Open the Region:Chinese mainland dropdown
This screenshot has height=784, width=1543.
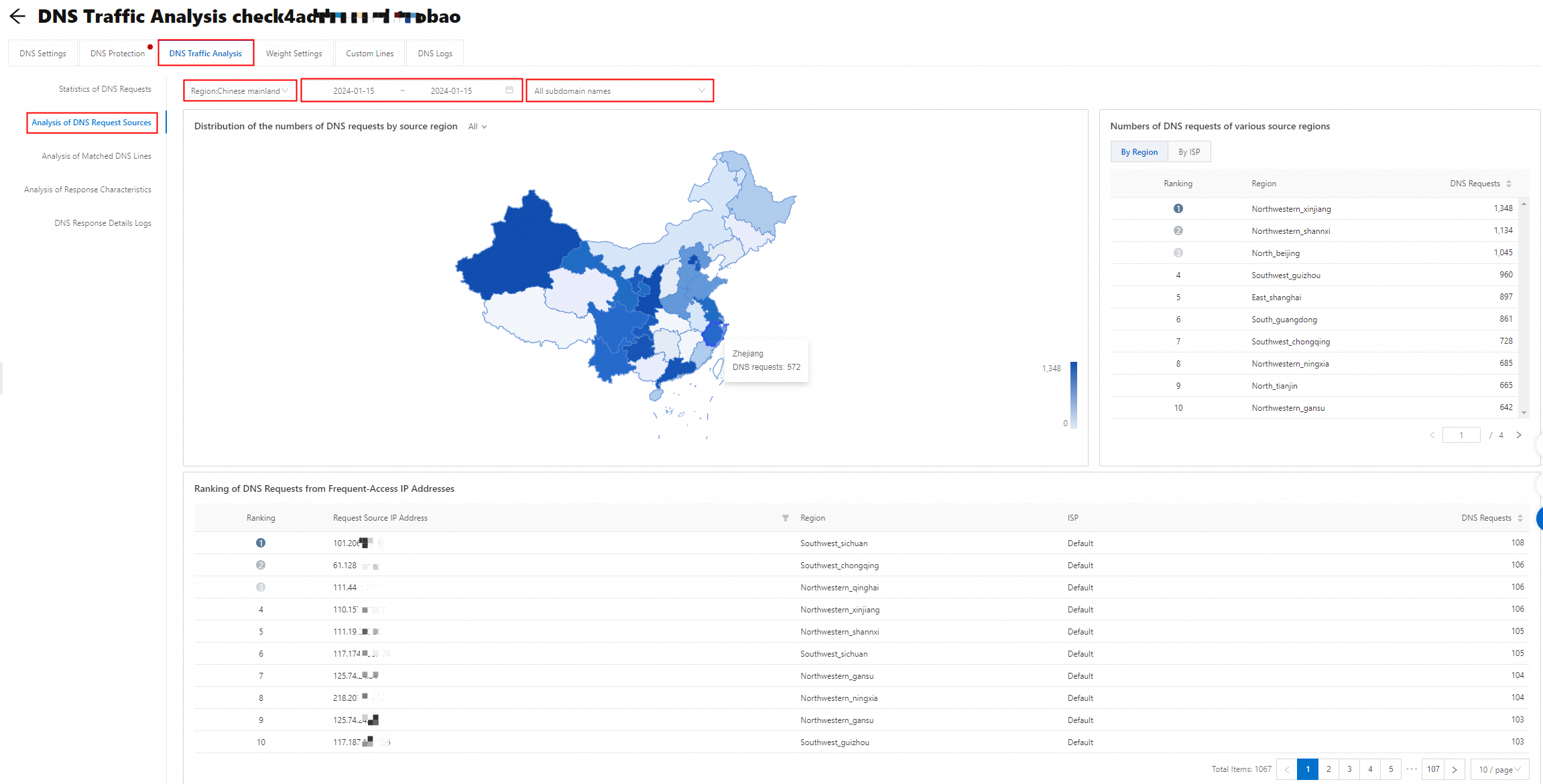(x=240, y=90)
